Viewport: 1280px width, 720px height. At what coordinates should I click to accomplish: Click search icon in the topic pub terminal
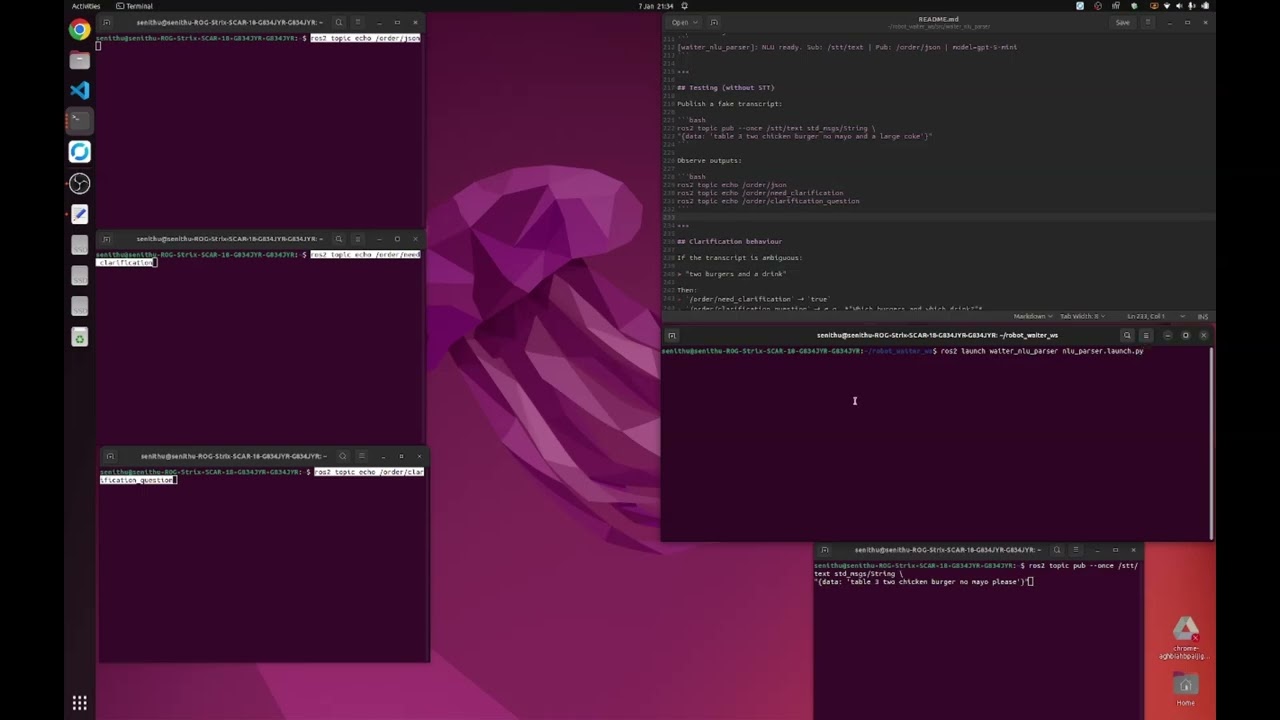(x=1056, y=550)
